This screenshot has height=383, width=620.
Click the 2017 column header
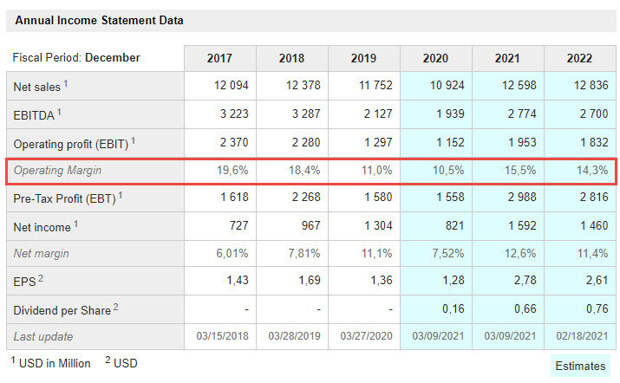(220, 58)
